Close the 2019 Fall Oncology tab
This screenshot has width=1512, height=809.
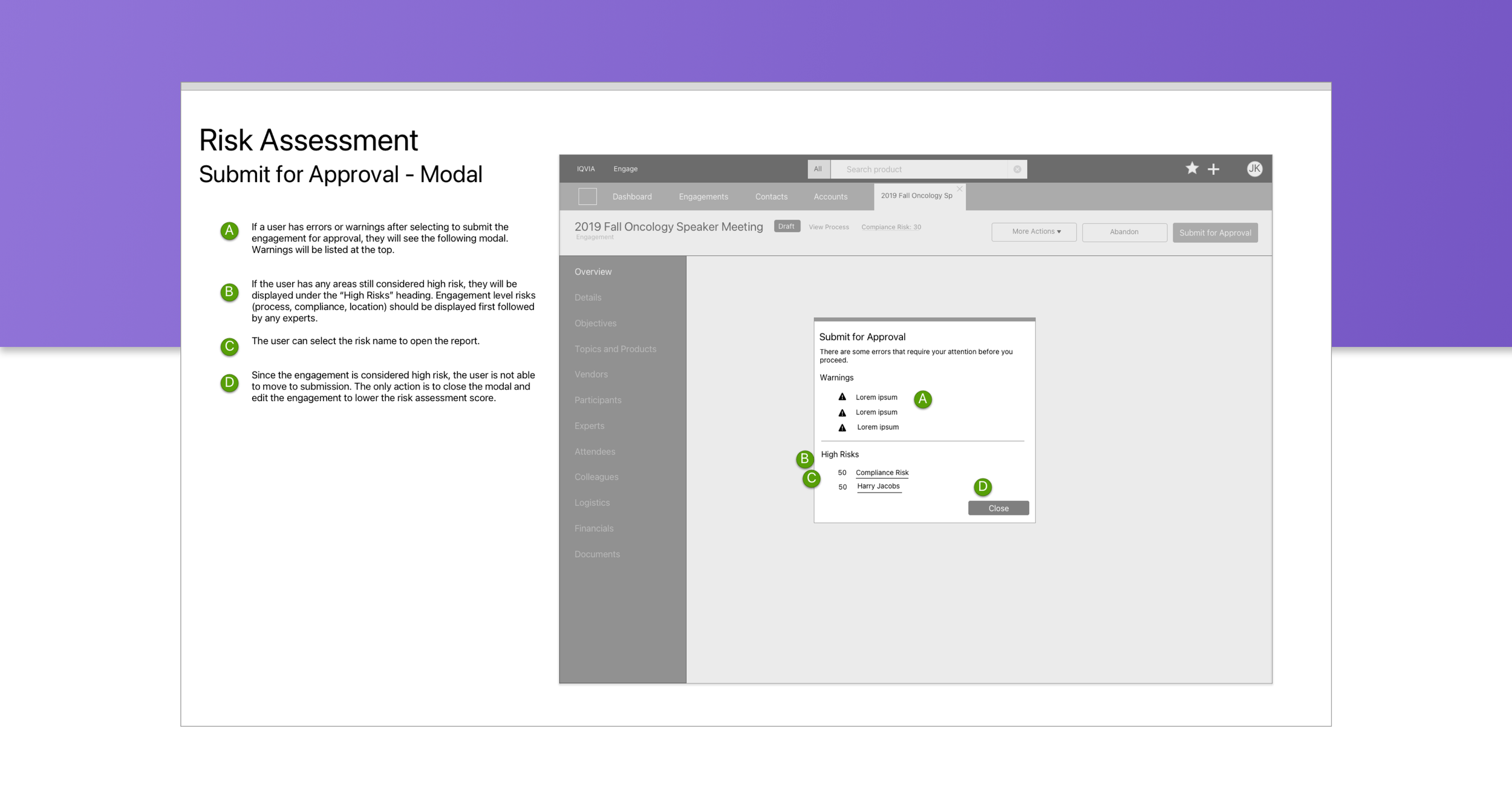coord(960,189)
